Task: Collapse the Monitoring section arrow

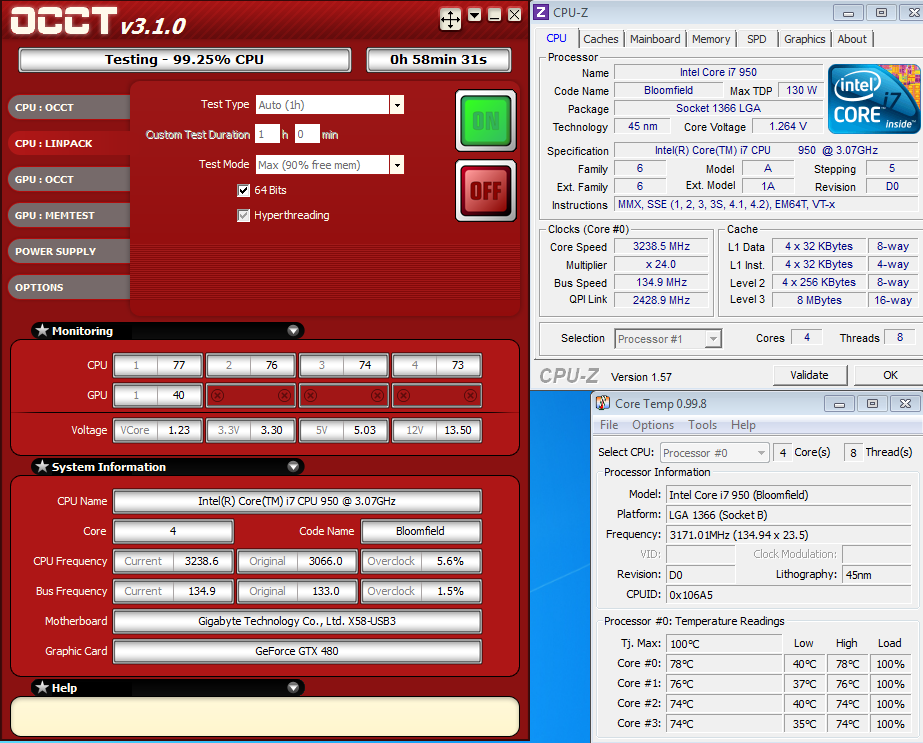Action: 293,331
